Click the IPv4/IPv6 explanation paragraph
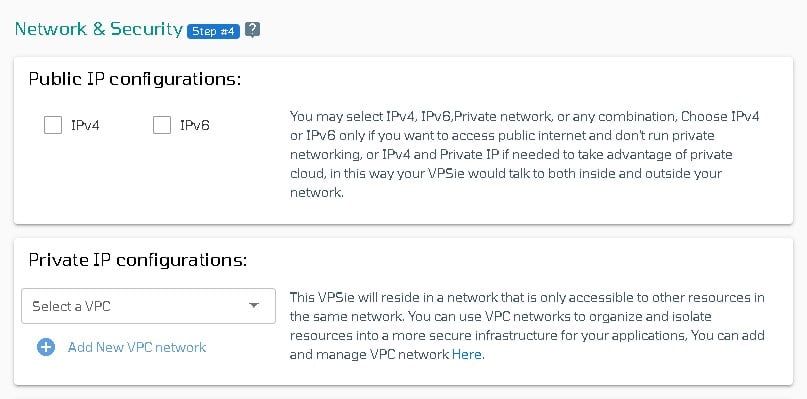The height and width of the screenshot is (399, 807). (525, 154)
